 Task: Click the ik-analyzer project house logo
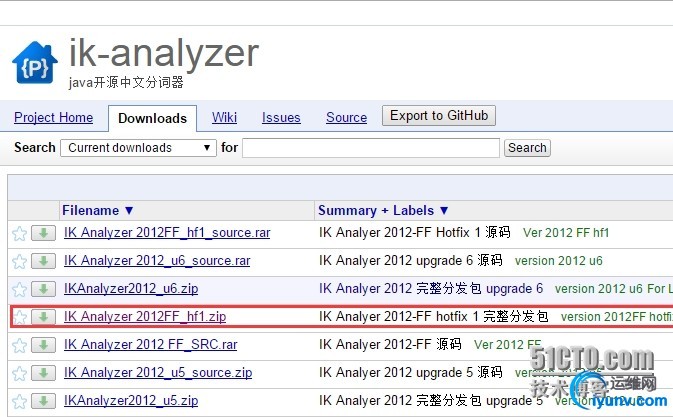(35, 63)
